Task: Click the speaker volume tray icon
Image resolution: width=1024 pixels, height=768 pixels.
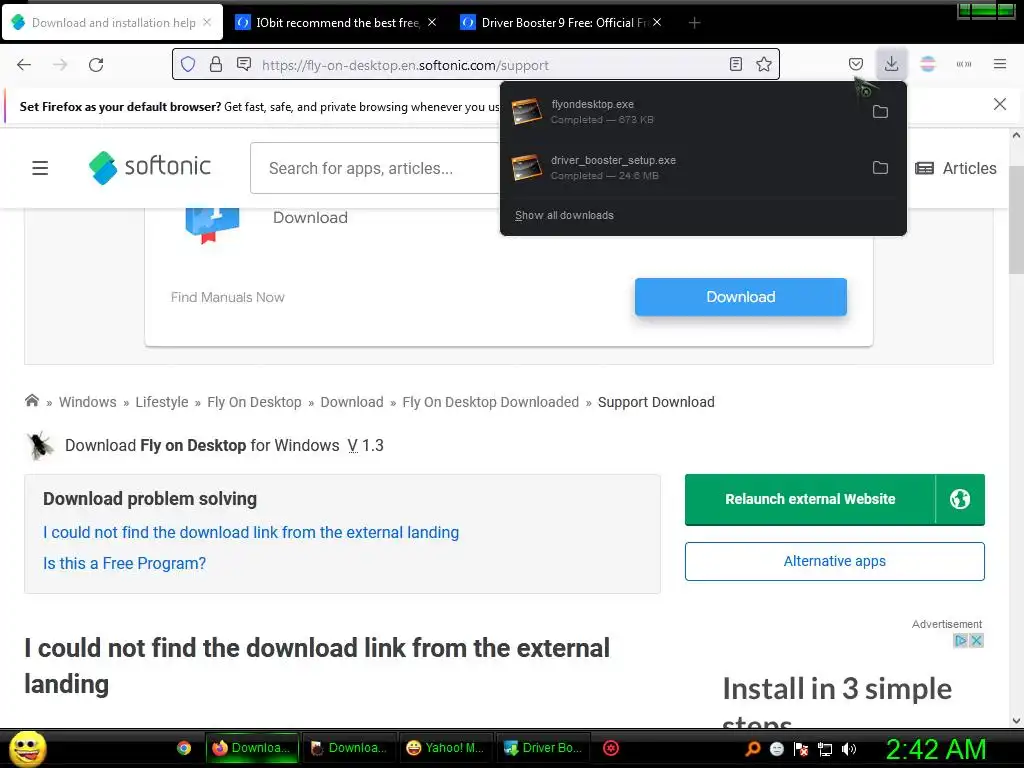Action: pyautogui.click(x=849, y=749)
